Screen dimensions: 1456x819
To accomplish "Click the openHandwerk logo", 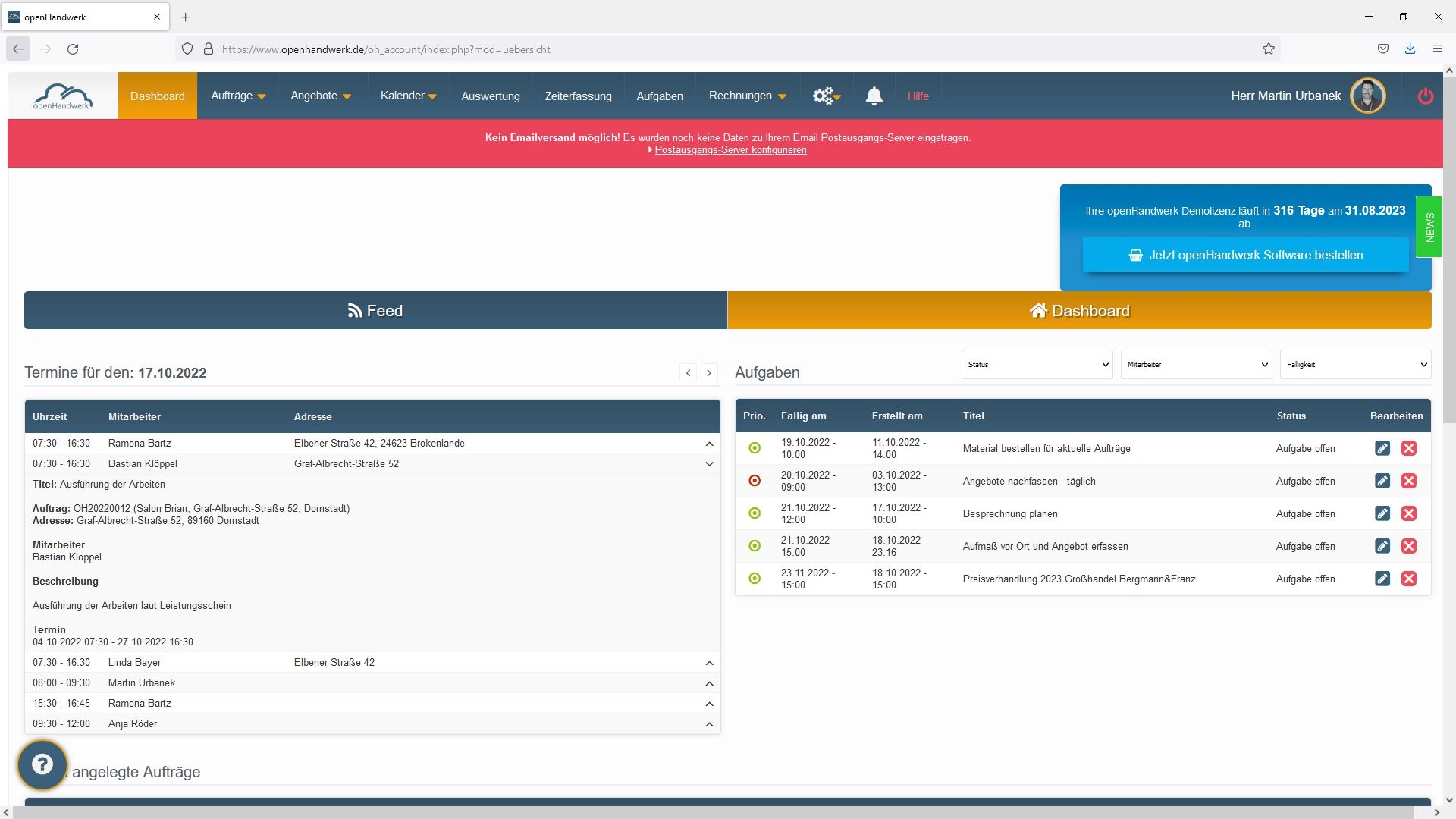I will pyautogui.click(x=63, y=96).
